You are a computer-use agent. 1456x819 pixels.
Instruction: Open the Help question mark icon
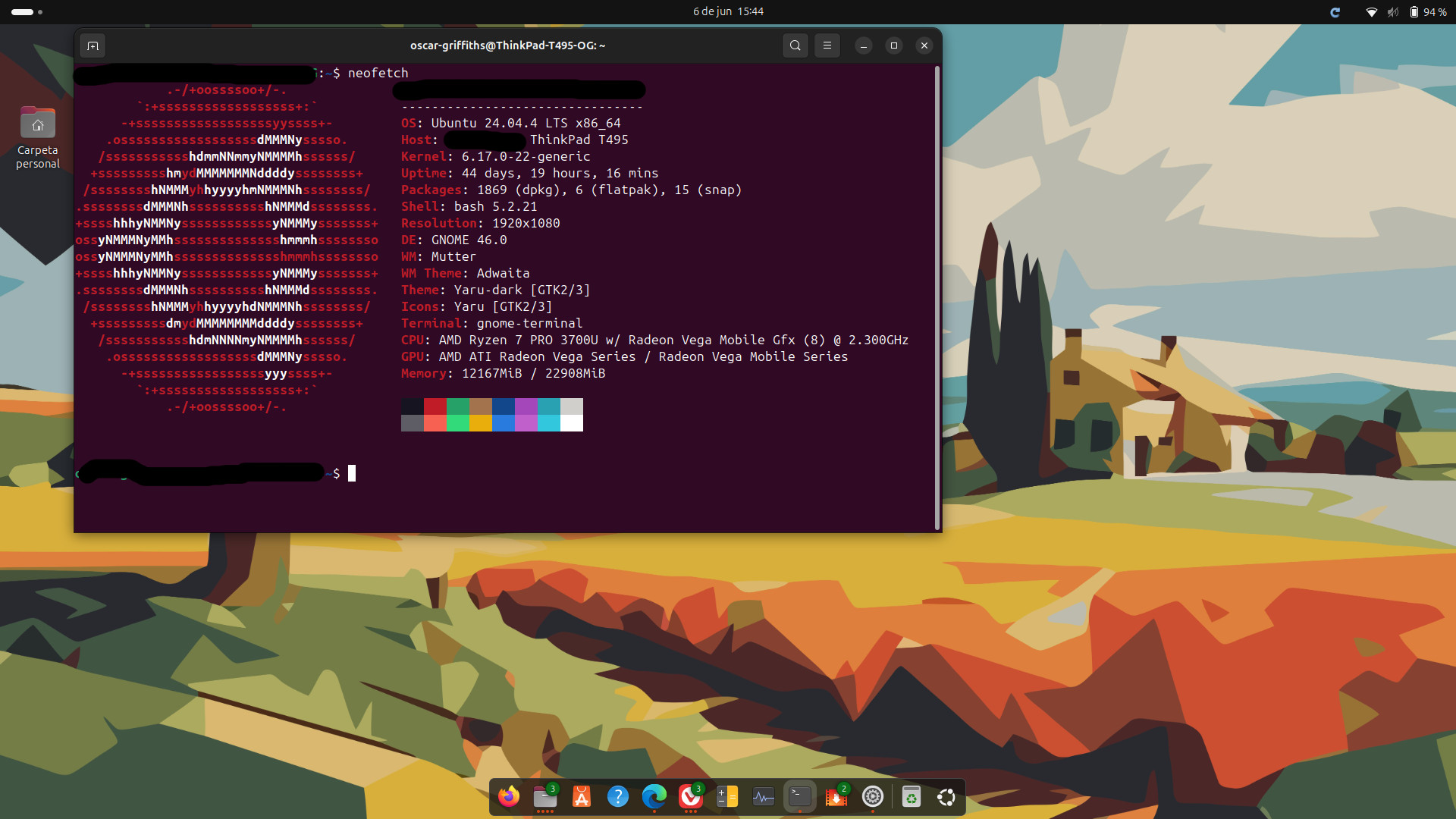point(618,796)
